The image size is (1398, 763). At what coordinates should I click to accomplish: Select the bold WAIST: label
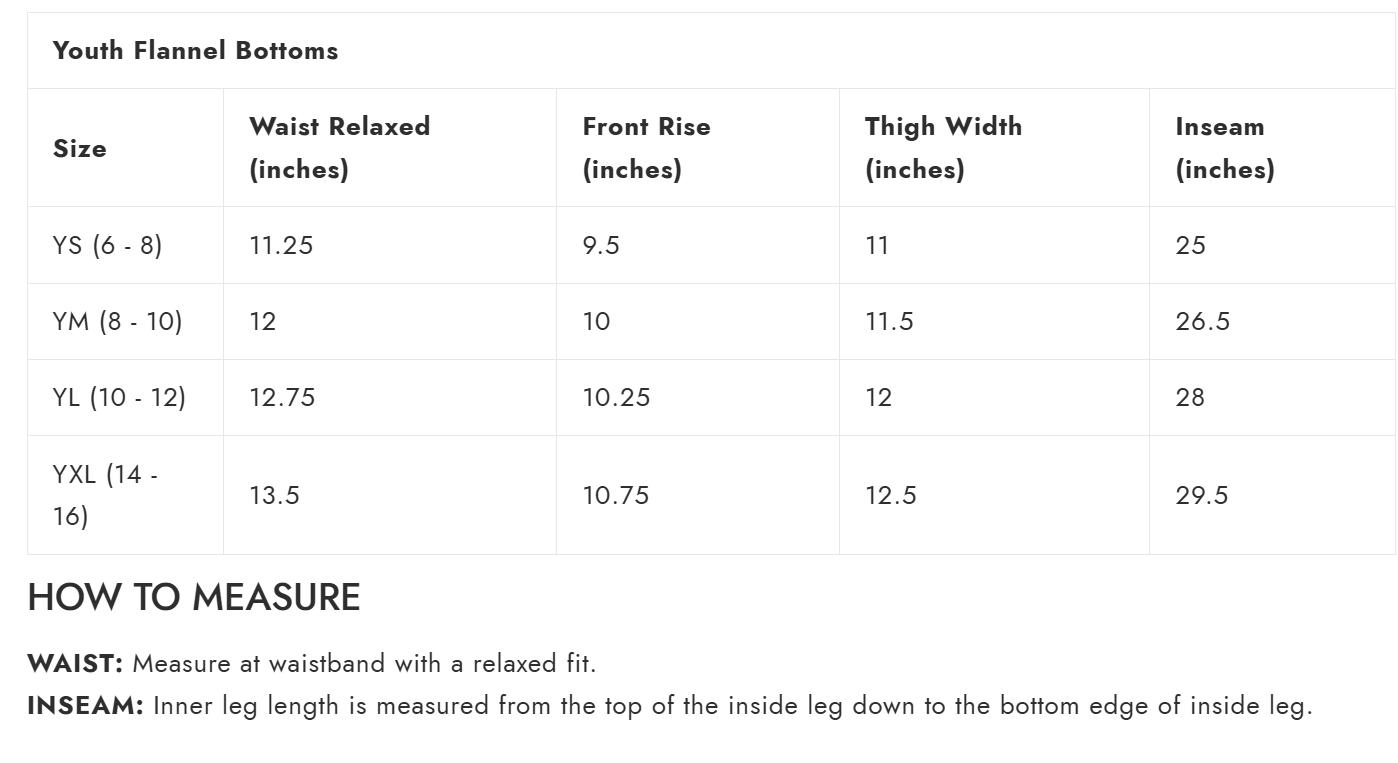coord(75,663)
